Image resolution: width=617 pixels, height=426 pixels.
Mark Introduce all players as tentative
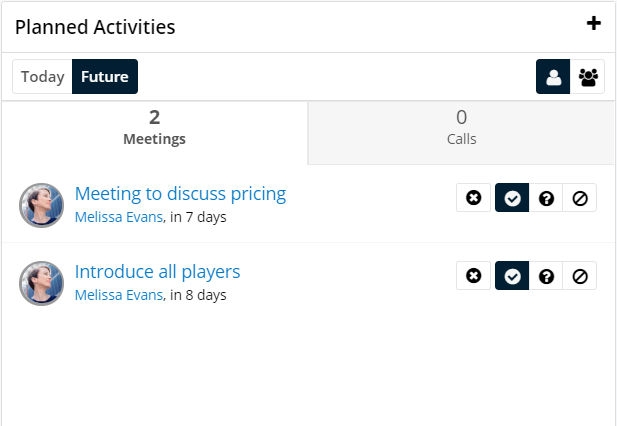[x=546, y=275]
